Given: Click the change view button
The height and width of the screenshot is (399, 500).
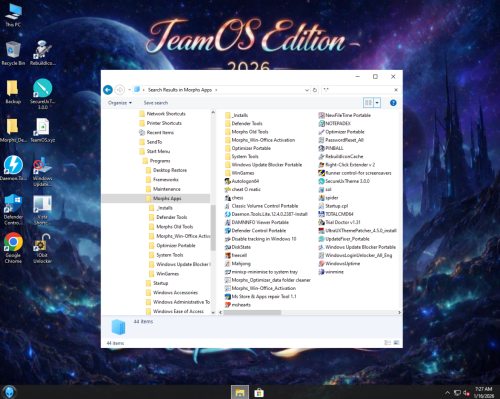Looking at the screenshot, I should click(x=368, y=103).
